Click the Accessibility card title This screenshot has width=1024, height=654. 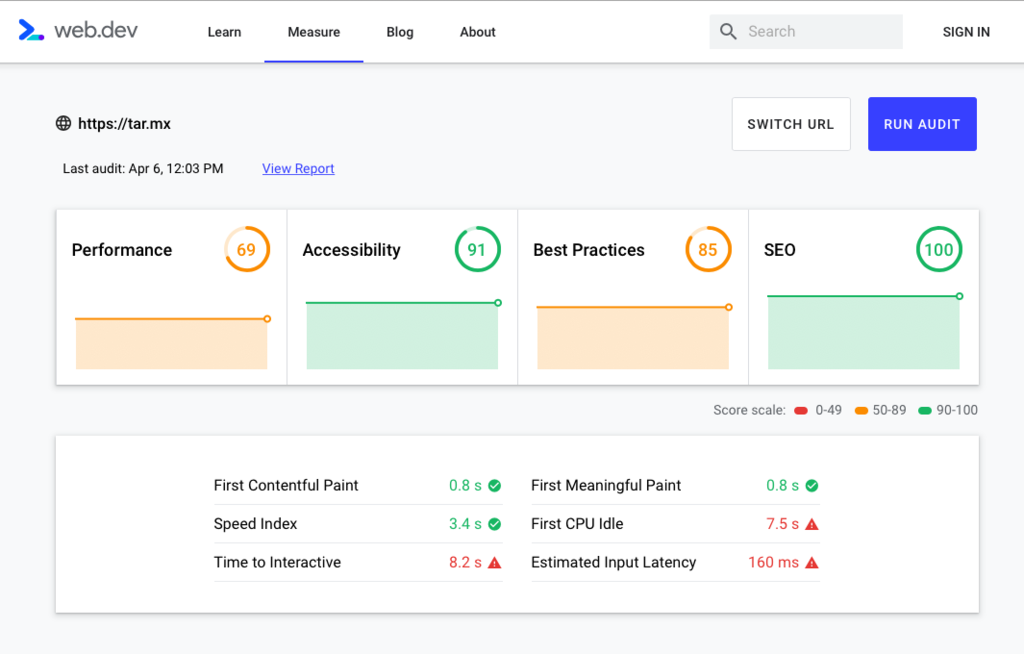click(351, 250)
